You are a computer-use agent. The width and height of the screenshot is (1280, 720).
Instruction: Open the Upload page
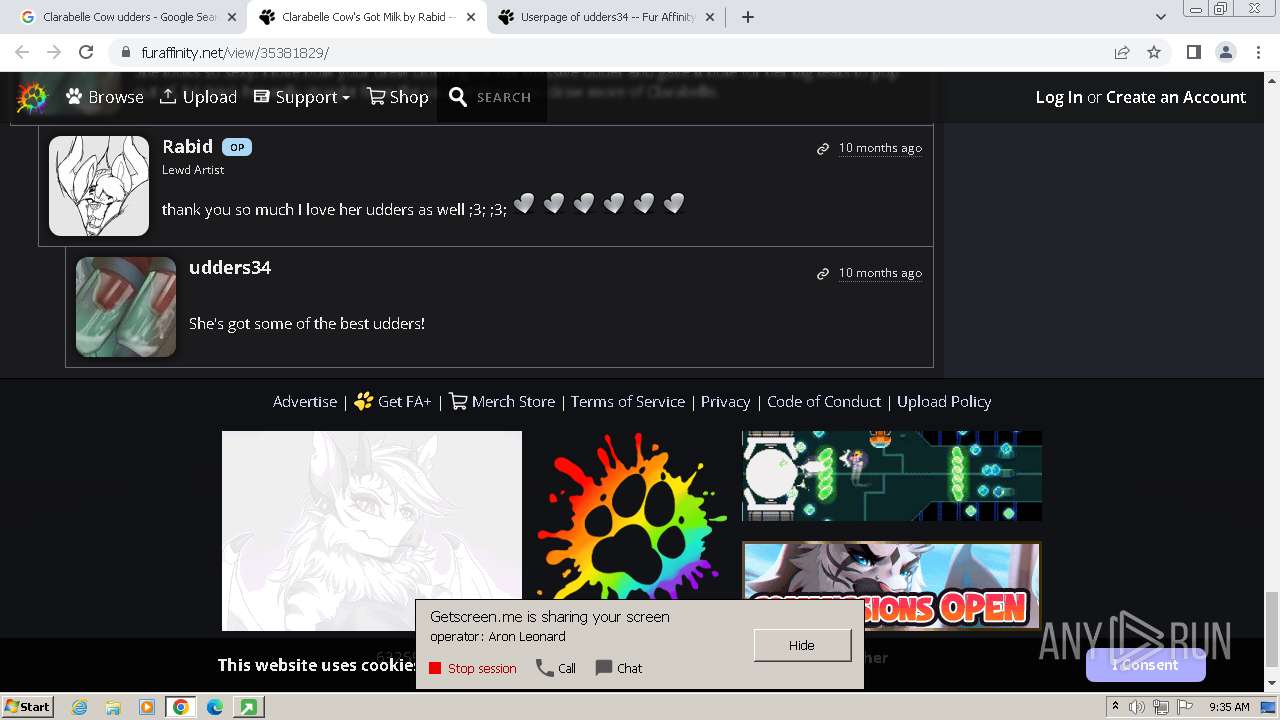click(198, 97)
